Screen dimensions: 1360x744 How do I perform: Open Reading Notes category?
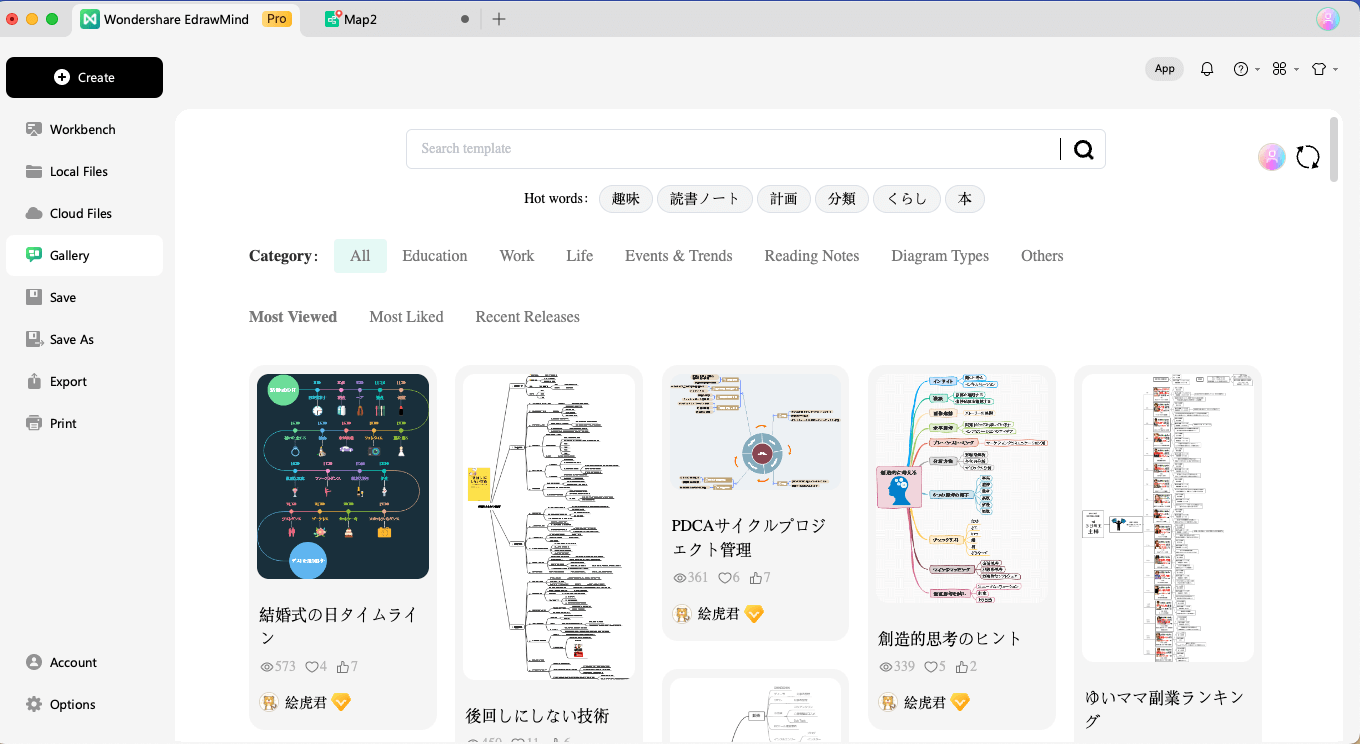tap(812, 256)
